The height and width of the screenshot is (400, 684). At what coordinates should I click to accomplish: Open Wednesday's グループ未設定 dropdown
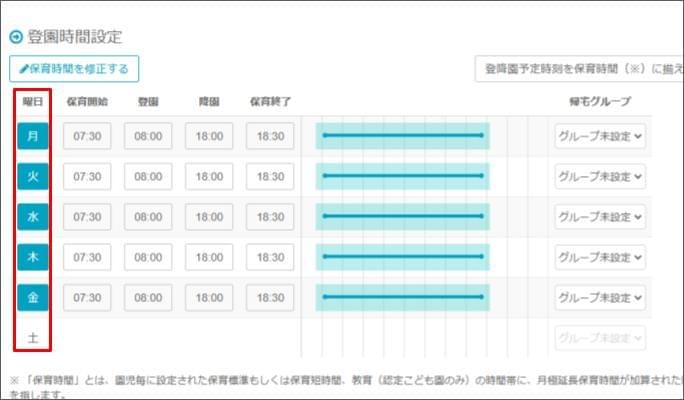click(600, 217)
